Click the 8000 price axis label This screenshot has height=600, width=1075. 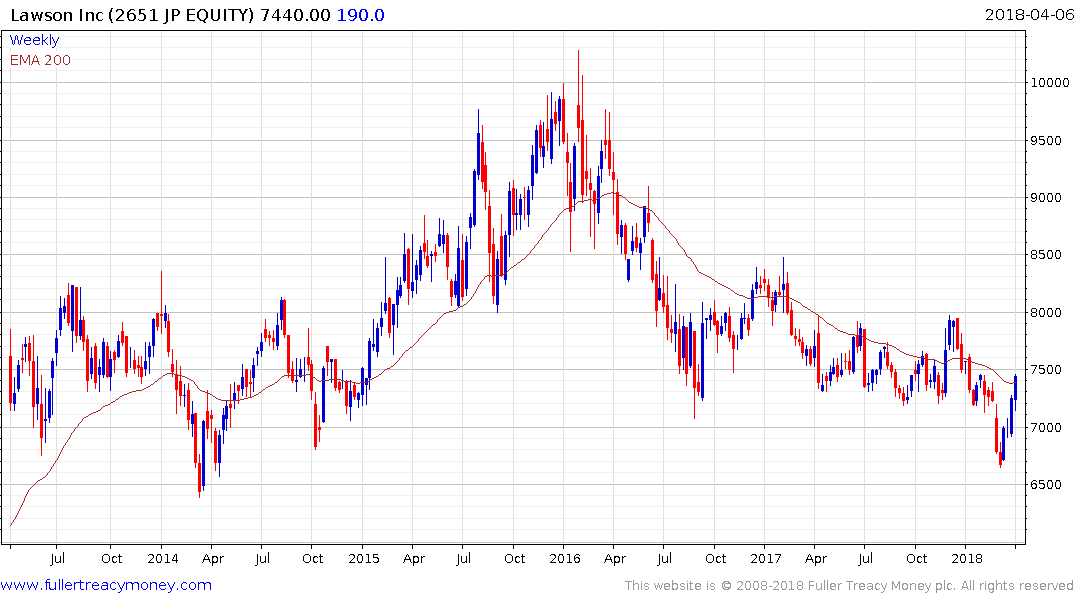1046,313
